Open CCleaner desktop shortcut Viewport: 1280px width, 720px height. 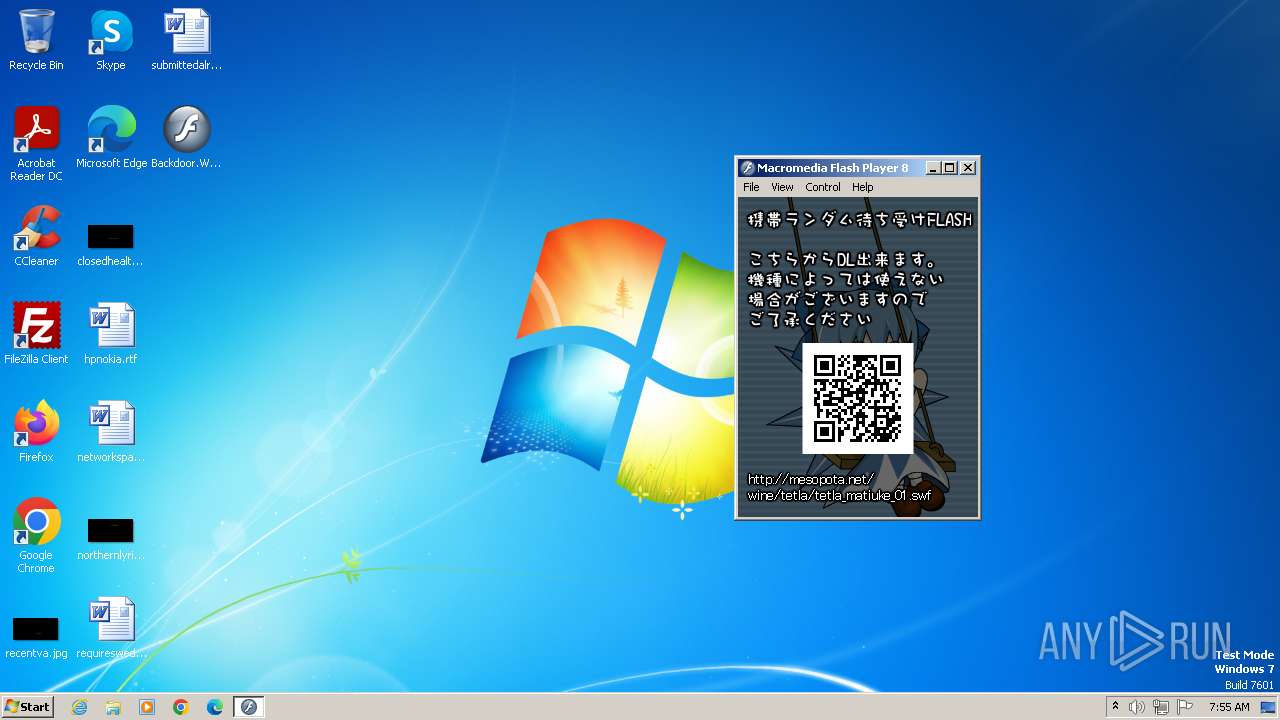pos(36,236)
